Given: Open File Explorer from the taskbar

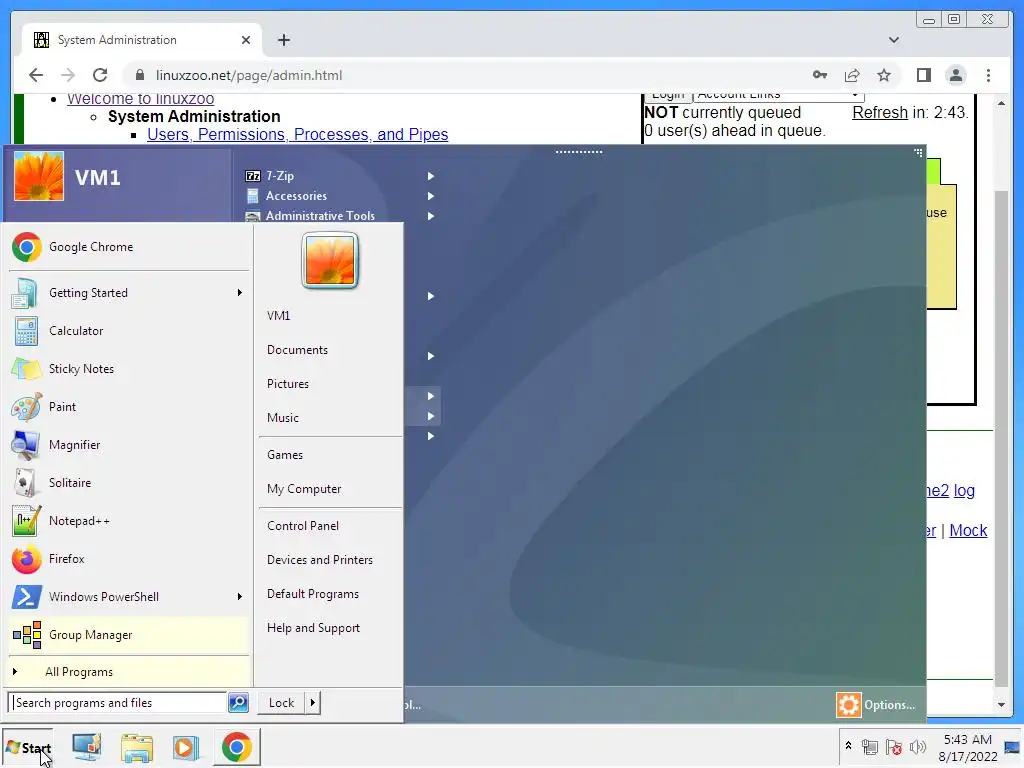Looking at the screenshot, I should [136, 747].
